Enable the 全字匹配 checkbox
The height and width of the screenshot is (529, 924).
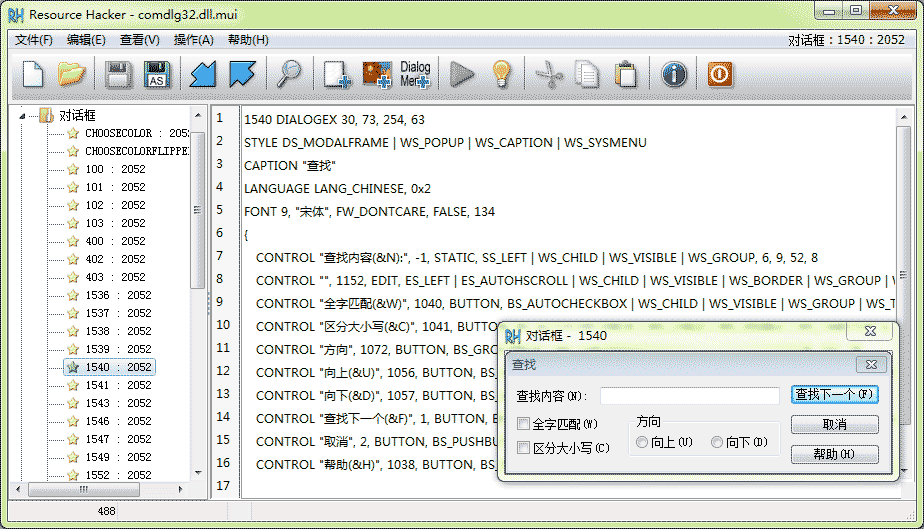(524, 424)
